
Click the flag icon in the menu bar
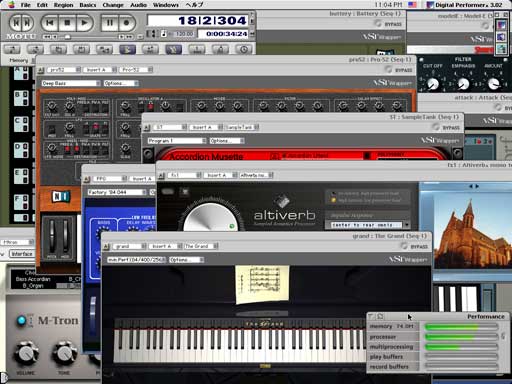pyautogui.click(x=412, y=5)
